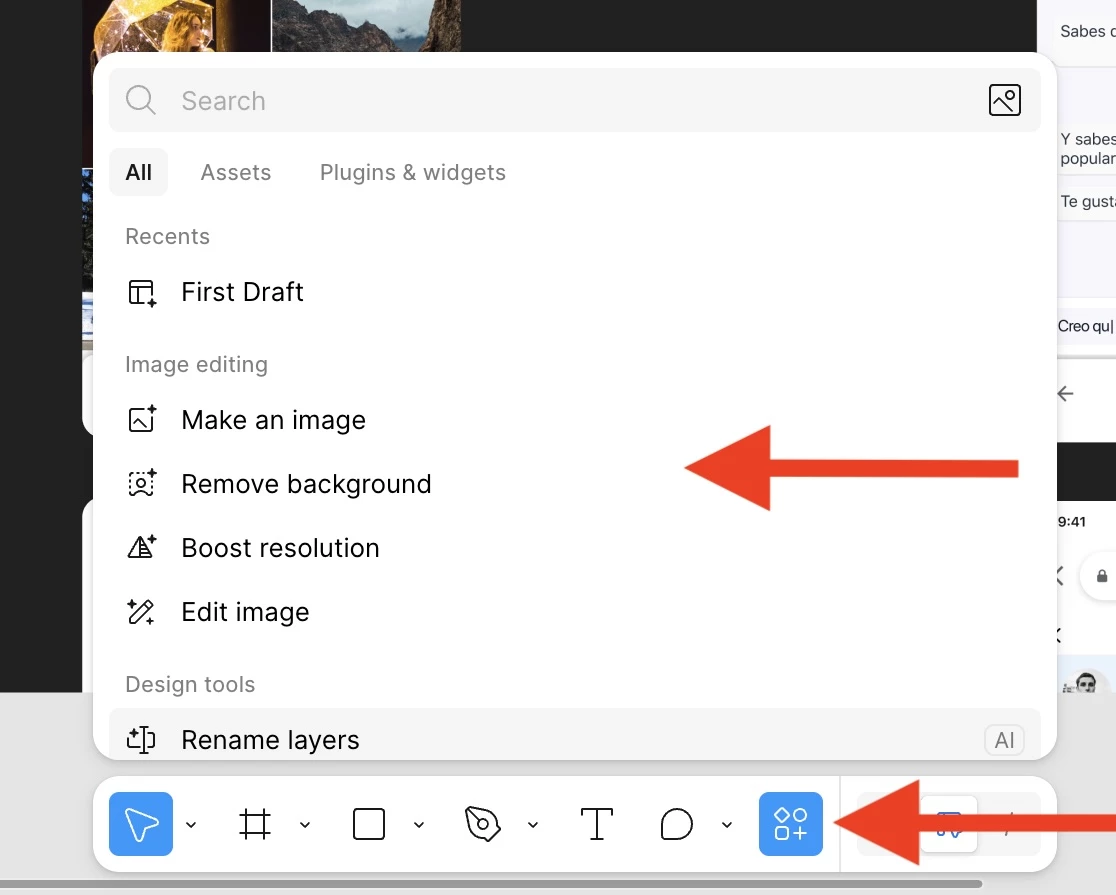Click the 'Image editing' section heading

(196, 365)
